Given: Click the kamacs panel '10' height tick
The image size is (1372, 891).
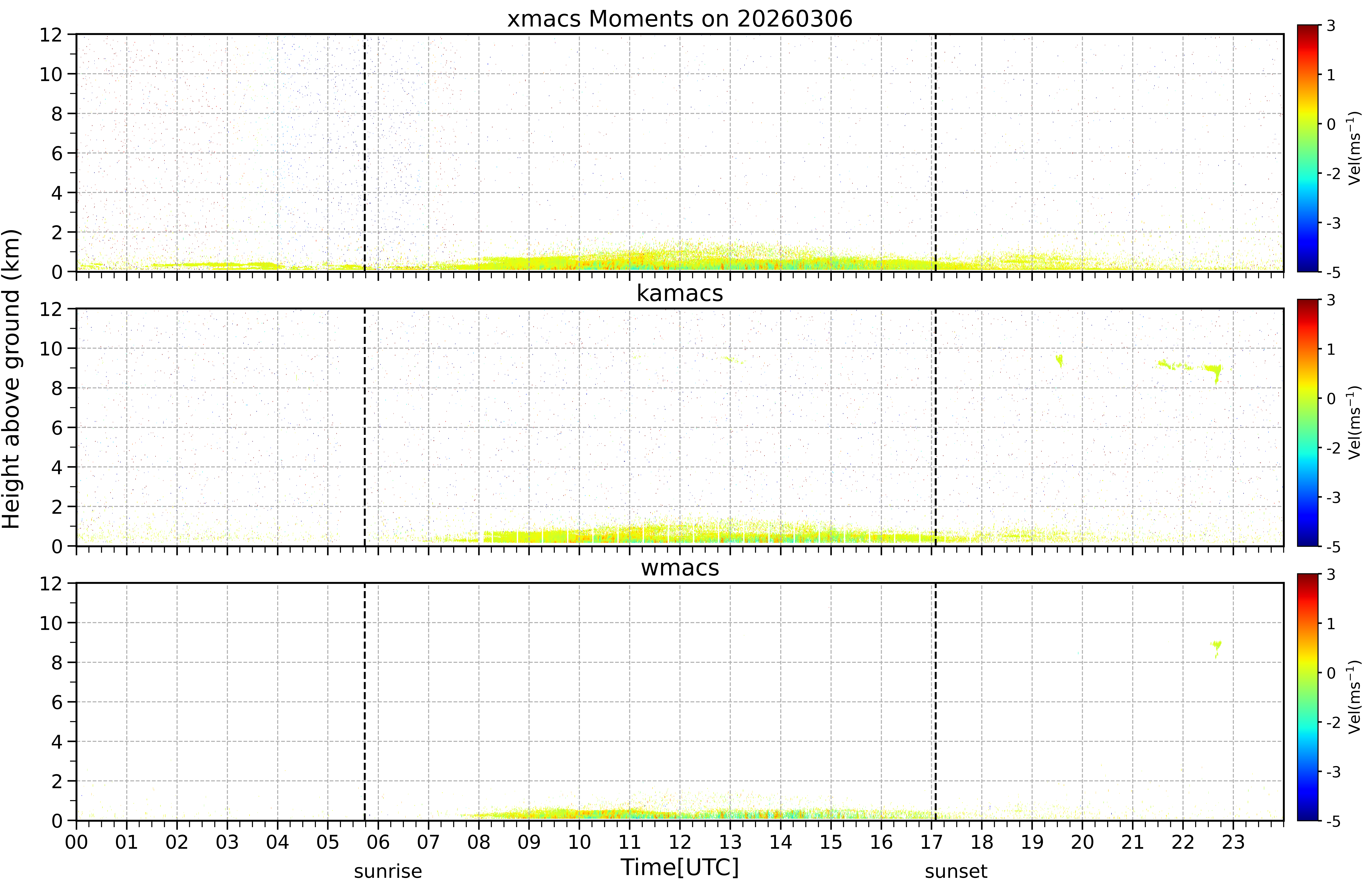Looking at the screenshot, I should click(x=51, y=348).
